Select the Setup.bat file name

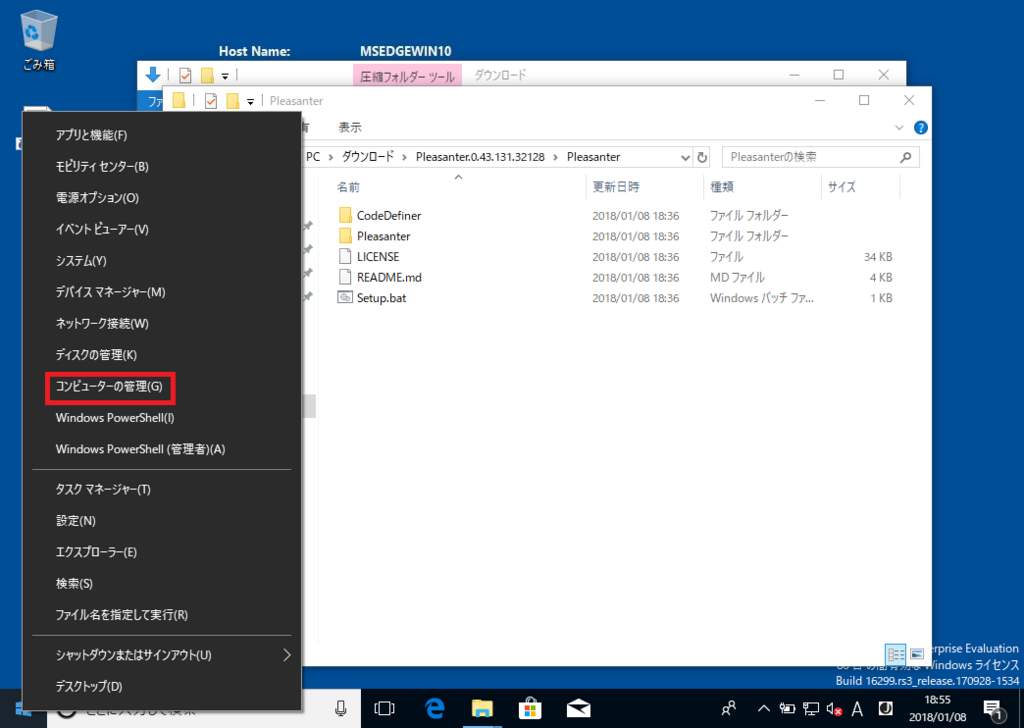click(x=381, y=298)
